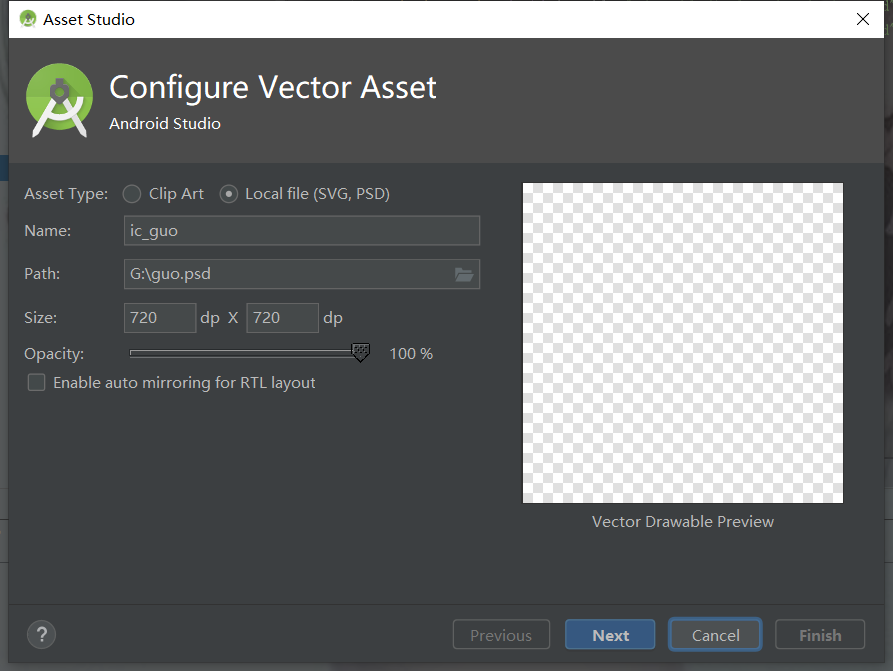Click the Vector Drawable Preview area
Screen dimensions: 893x671
click(682, 341)
